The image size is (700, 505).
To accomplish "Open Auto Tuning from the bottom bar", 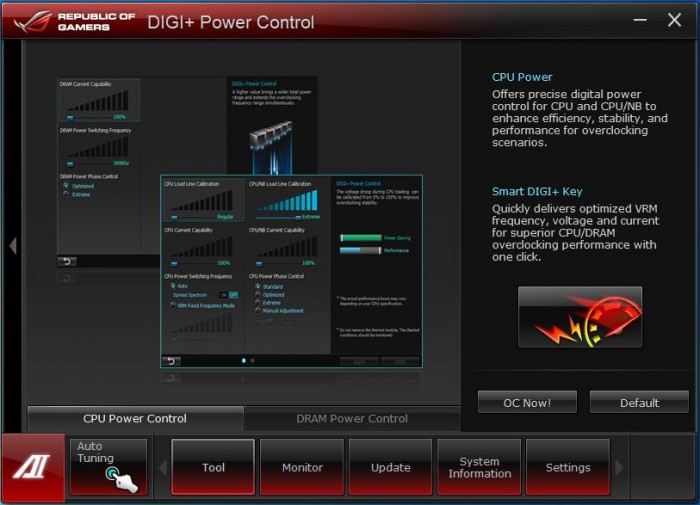I will tap(108, 466).
